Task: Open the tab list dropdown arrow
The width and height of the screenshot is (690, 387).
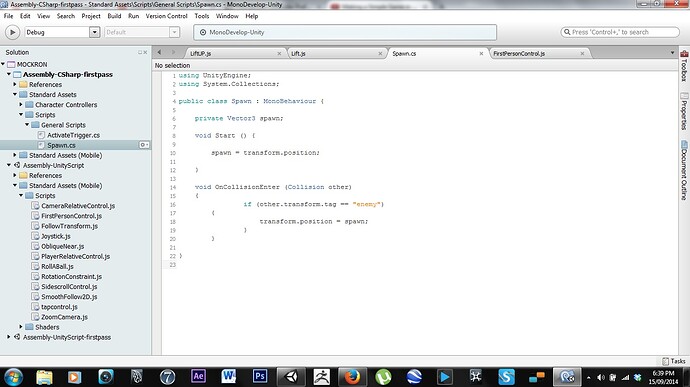Action: [x=672, y=53]
